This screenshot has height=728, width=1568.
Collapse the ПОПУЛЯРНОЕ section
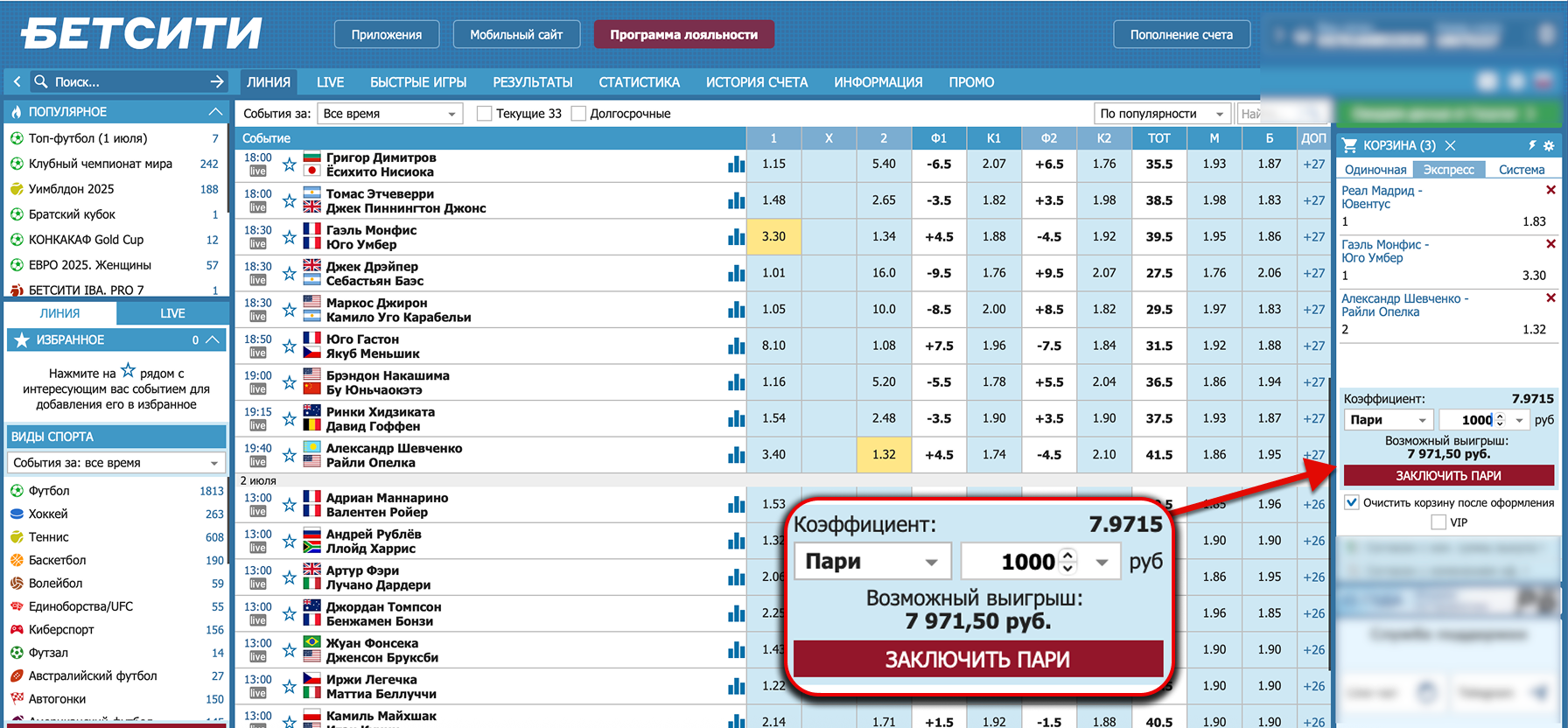pyautogui.click(x=215, y=112)
